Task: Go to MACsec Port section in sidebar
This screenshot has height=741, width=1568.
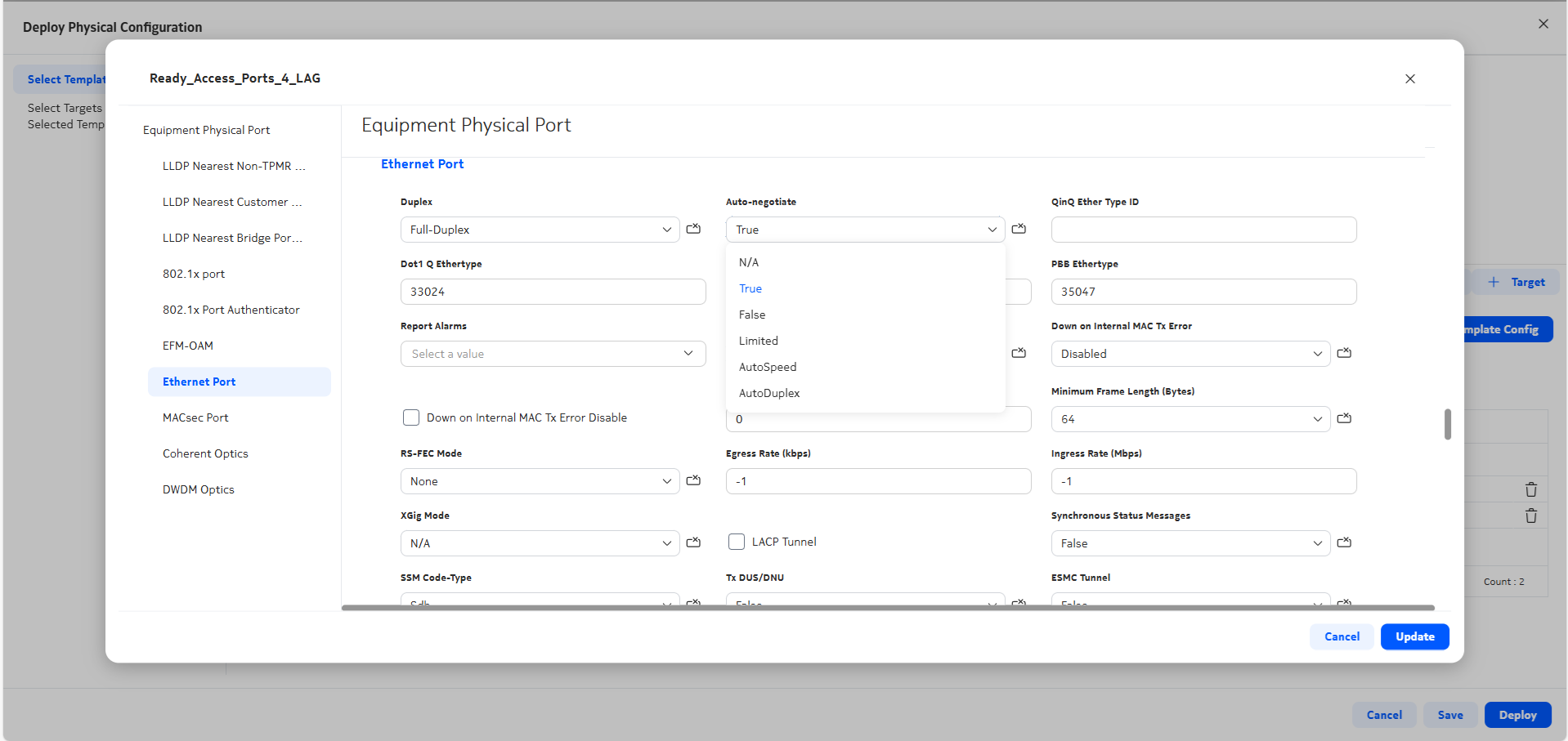Action: point(195,417)
